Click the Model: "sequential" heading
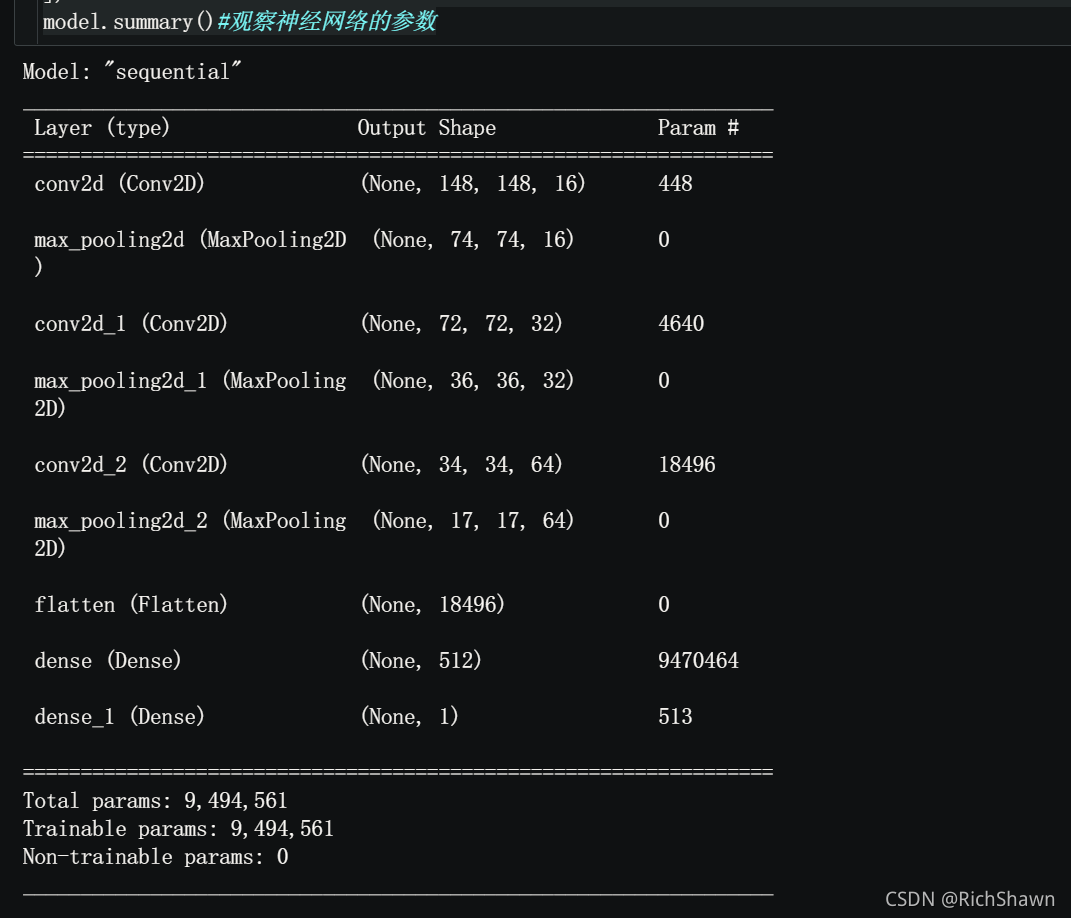Screen dimensions: 1071x918 (132, 72)
